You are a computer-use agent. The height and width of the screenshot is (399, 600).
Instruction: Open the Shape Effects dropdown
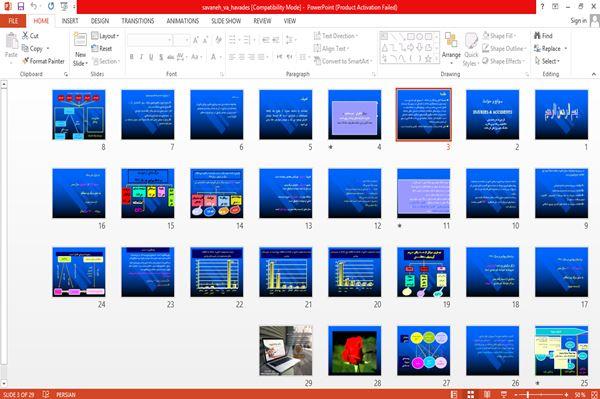(504, 61)
